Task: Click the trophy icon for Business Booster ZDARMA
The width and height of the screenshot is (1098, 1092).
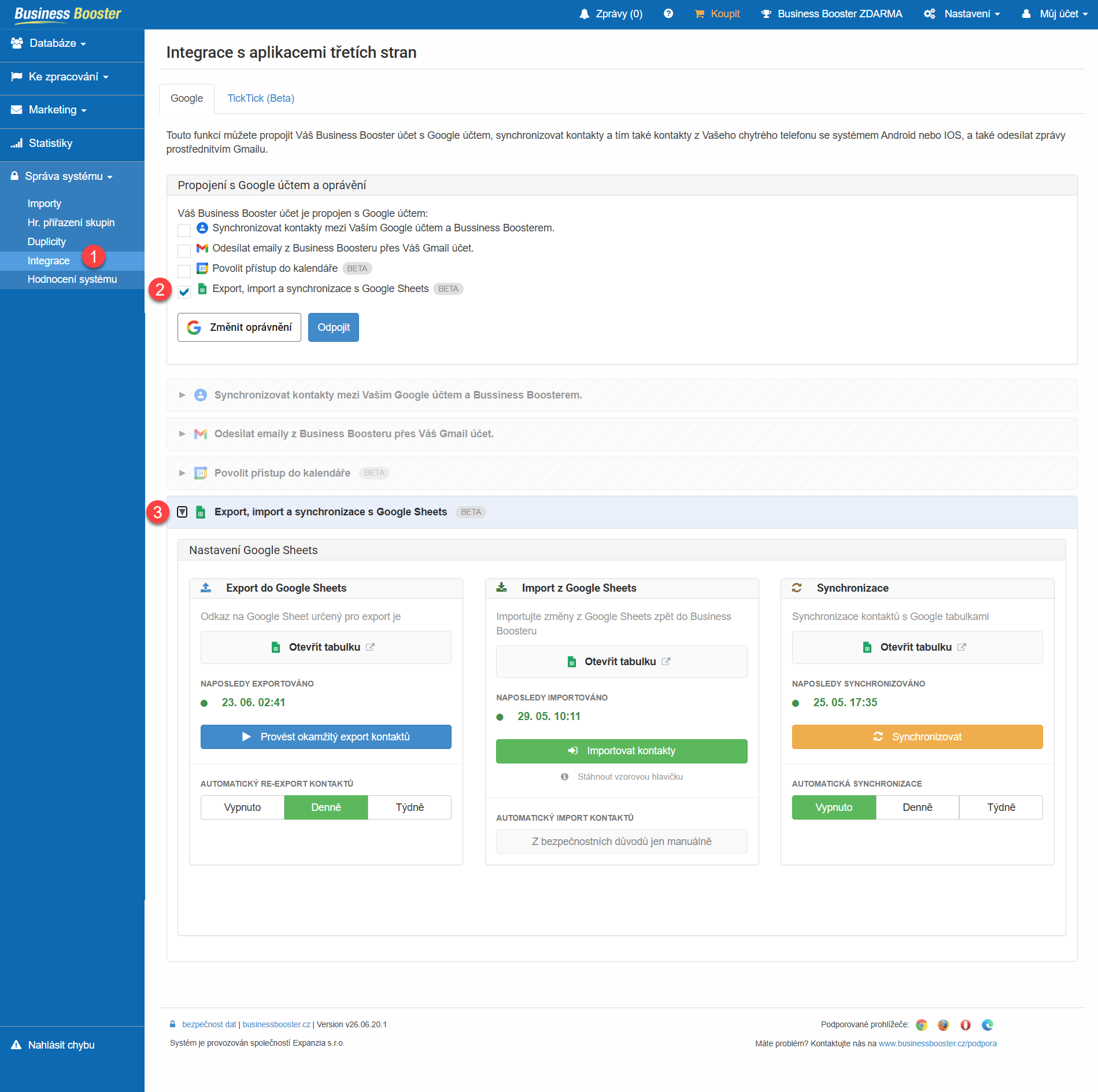Action: coord(766,14)
